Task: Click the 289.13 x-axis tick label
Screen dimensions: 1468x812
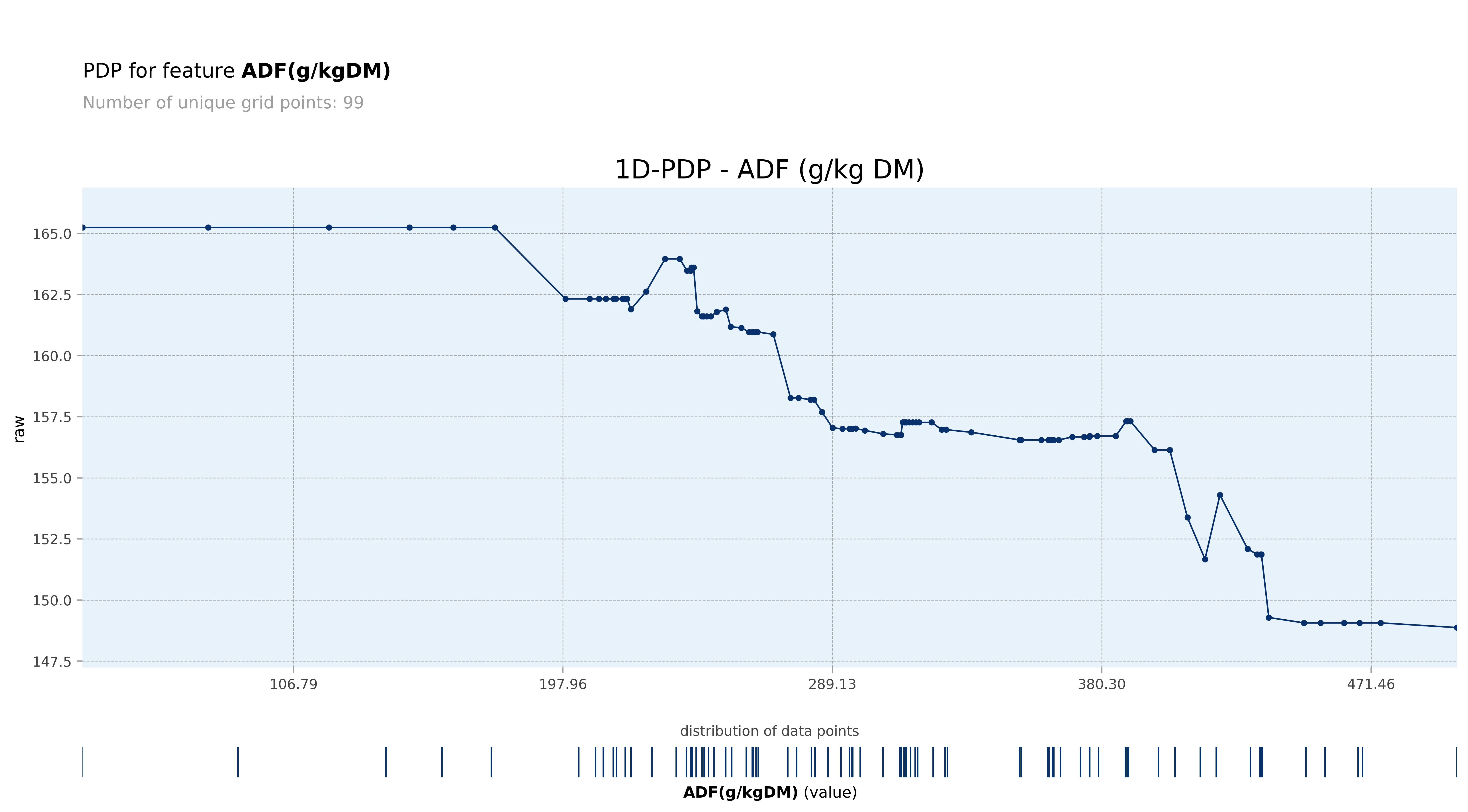Action: (x=832, y=684)
